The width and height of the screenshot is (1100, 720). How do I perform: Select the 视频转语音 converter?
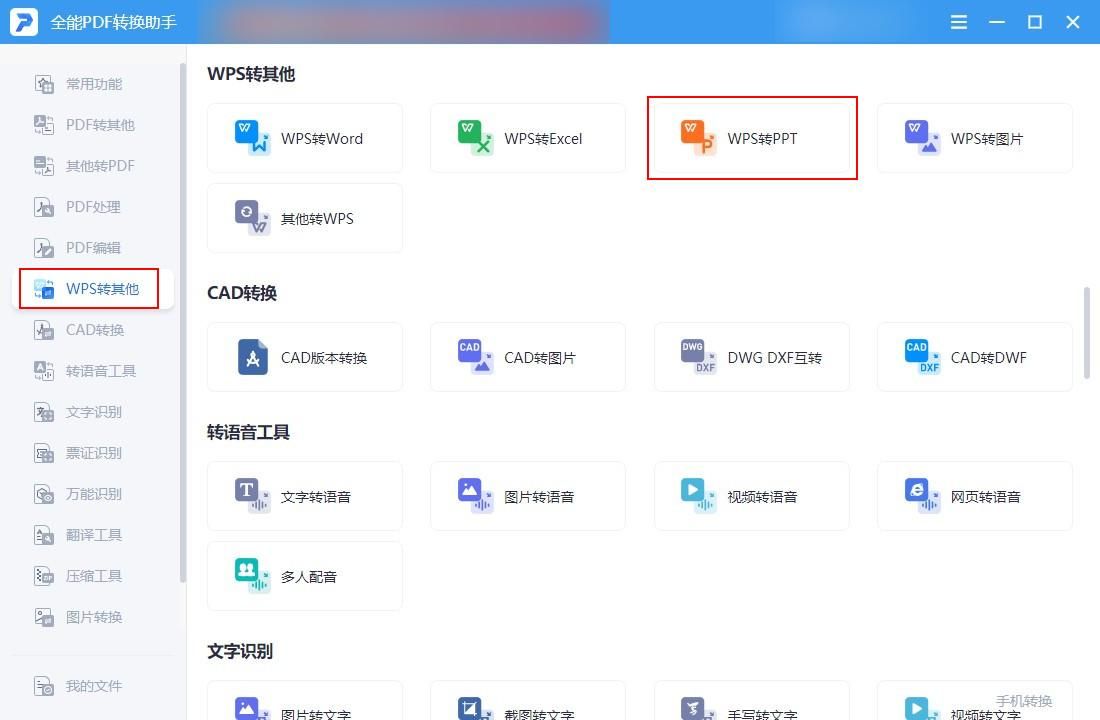pos(751,496)
